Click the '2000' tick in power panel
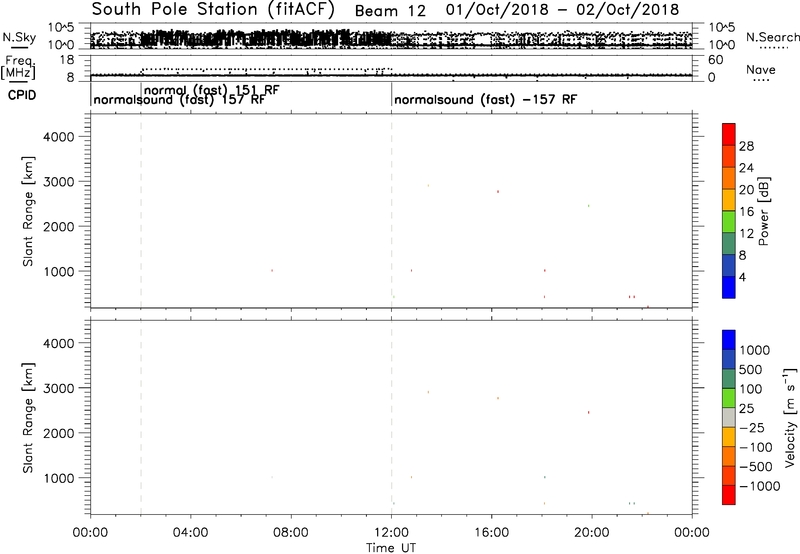800x554 pixels. coord(59,226)
